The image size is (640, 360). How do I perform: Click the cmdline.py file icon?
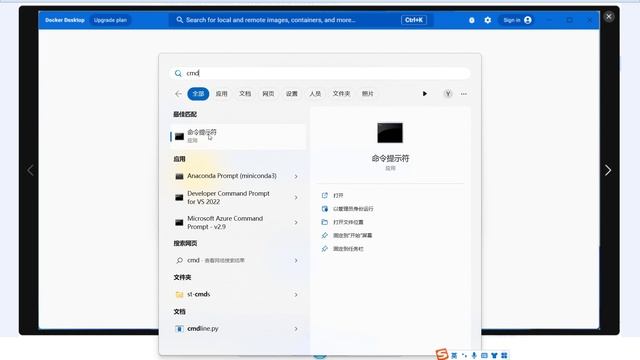(x=179, y=329)
